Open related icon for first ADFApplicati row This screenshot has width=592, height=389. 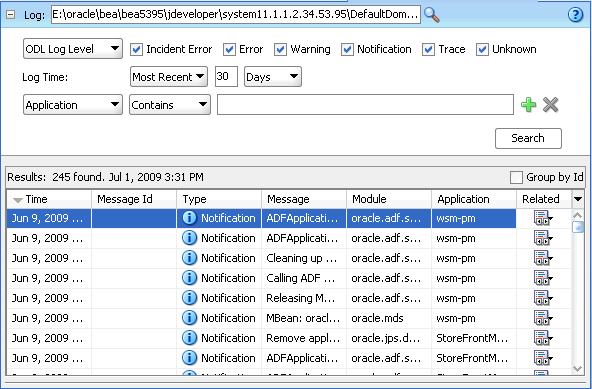pos(543,218)
